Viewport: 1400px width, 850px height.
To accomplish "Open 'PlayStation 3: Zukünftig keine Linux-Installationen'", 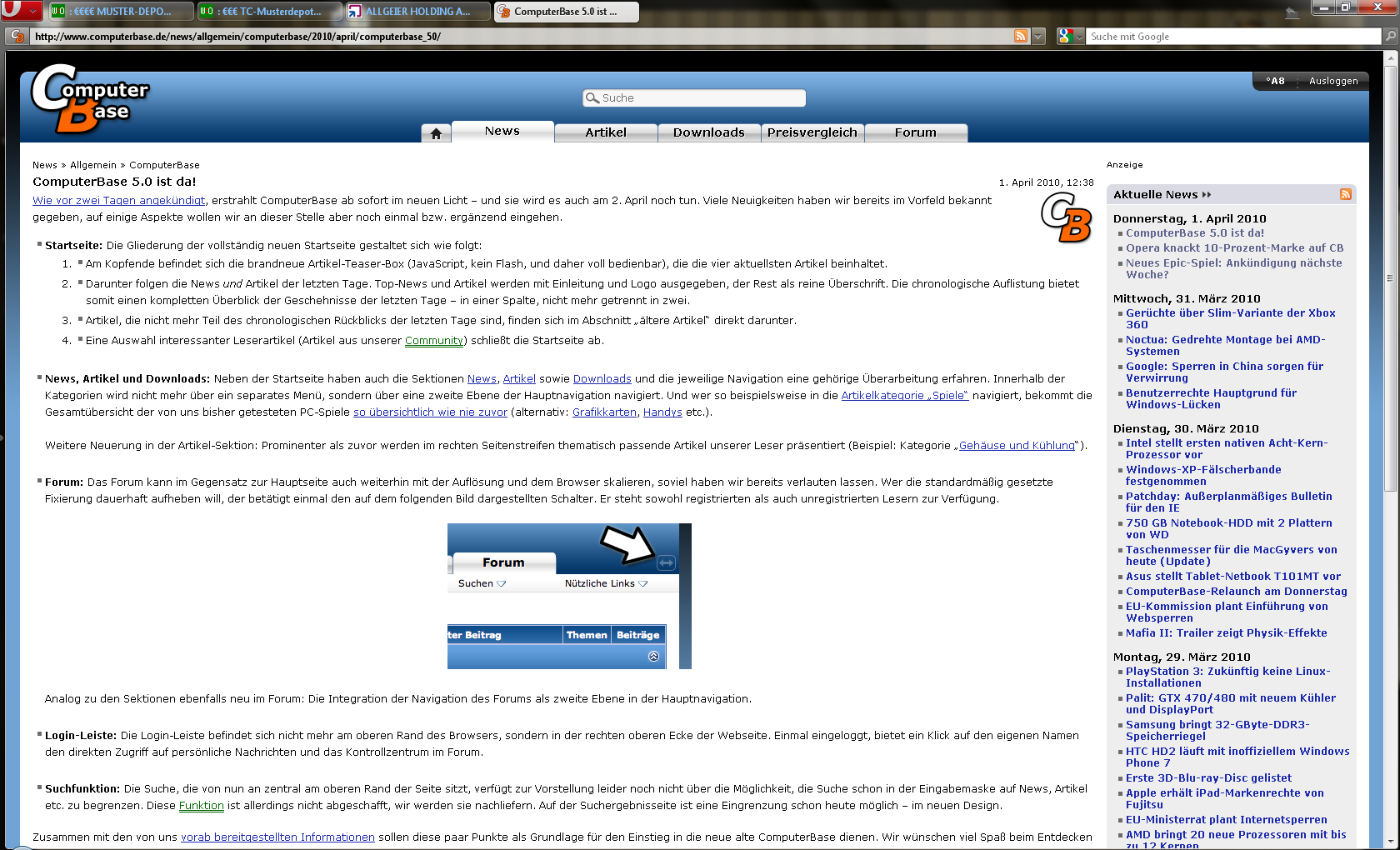I will 1228,677.
